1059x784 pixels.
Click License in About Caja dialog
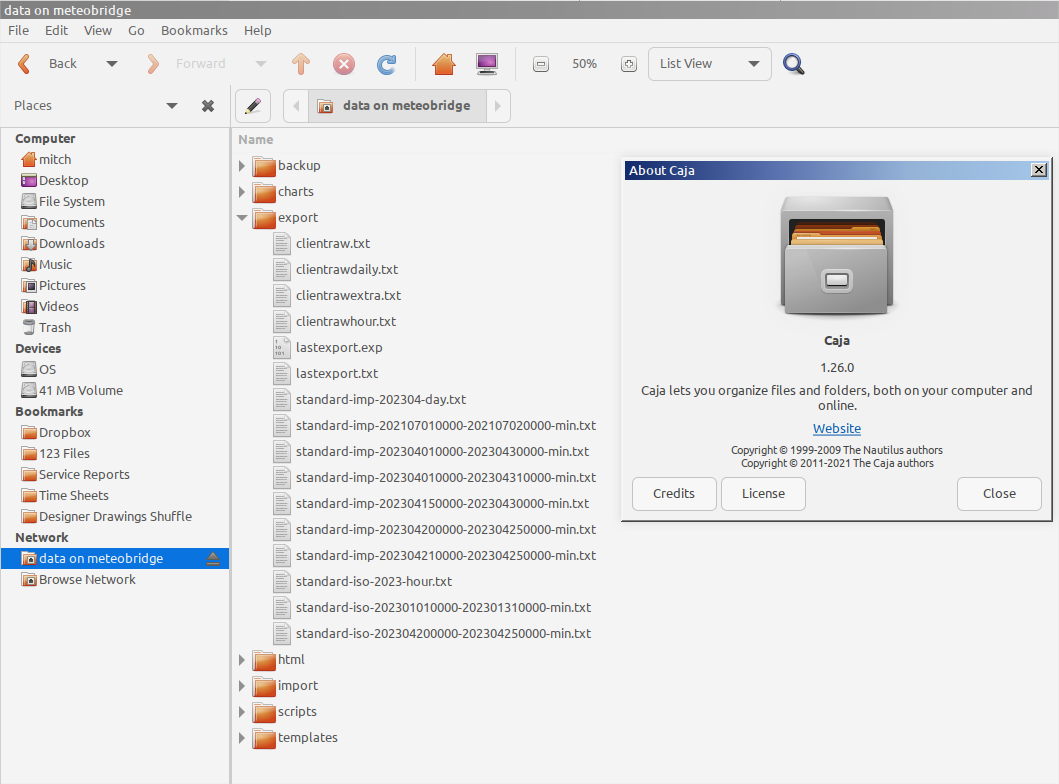pos(763,494)
